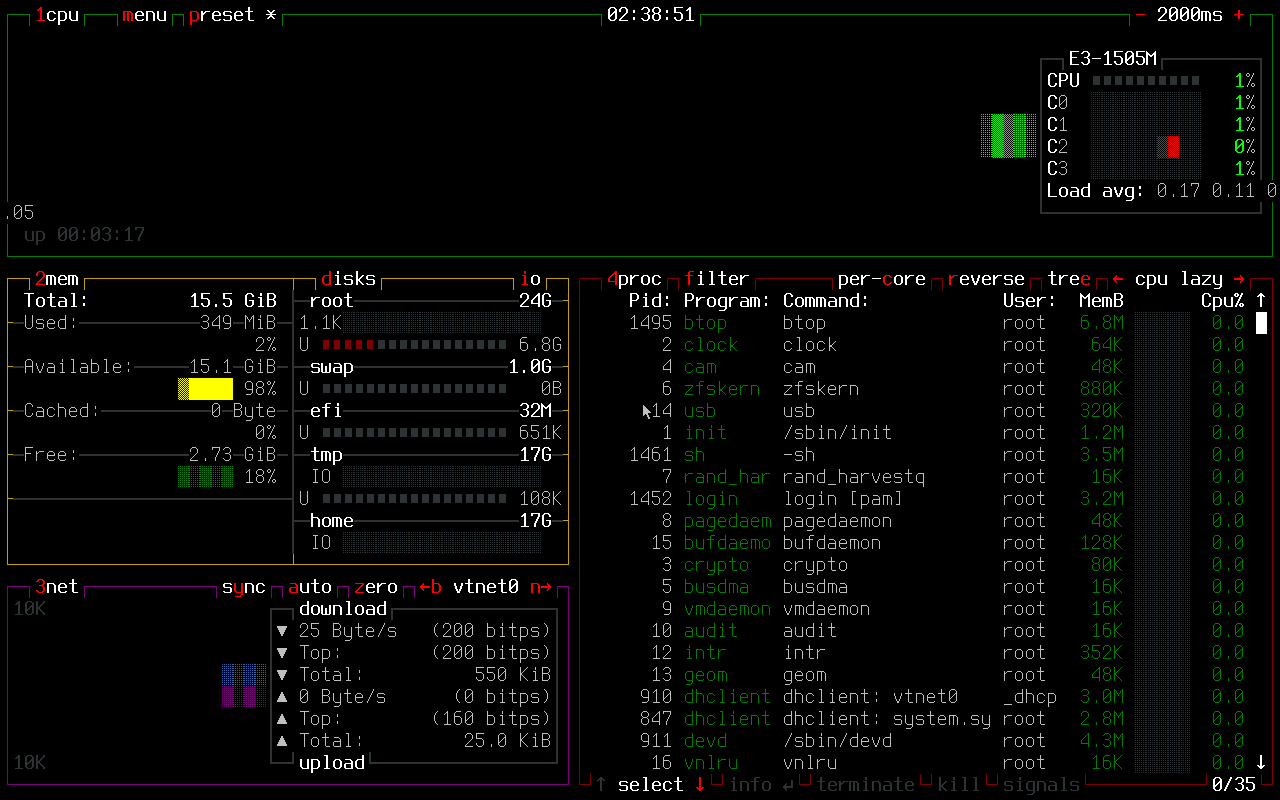Click the plus to increase update interval
The height and width of the screenshot is (800, 1280).
(x=1239, y=15)
